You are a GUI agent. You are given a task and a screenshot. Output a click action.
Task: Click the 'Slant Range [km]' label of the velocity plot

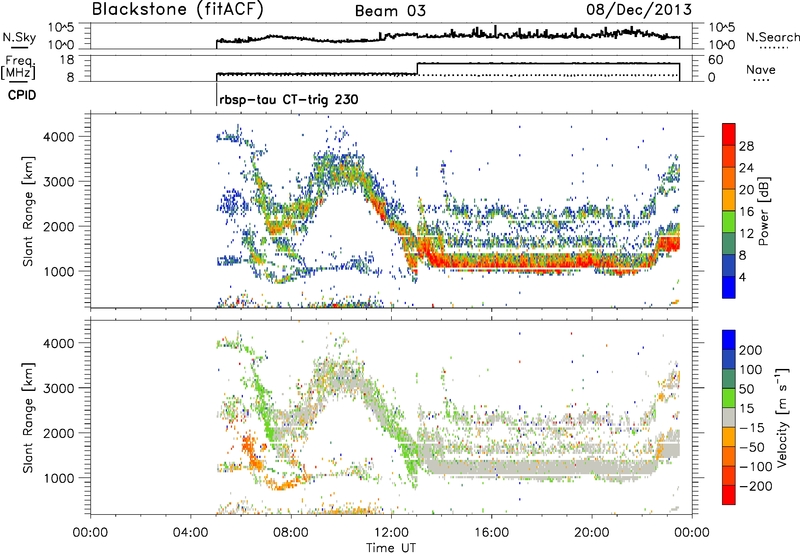point(28,418)
